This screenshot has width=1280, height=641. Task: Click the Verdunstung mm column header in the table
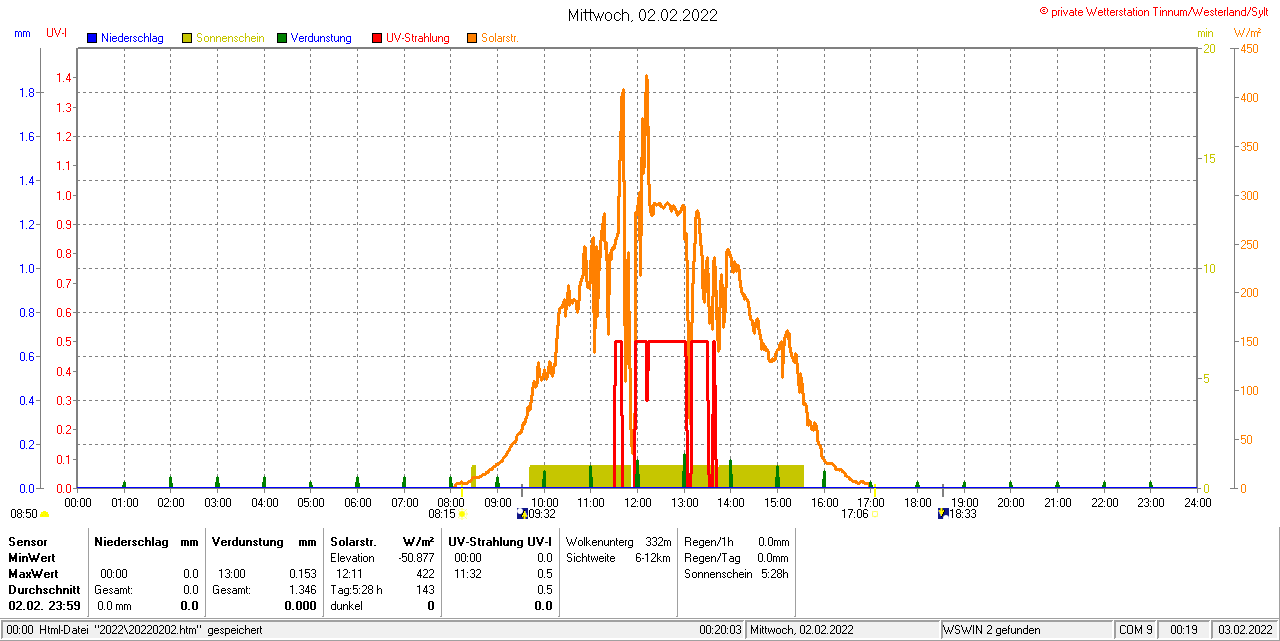click(x=264, y=541)
